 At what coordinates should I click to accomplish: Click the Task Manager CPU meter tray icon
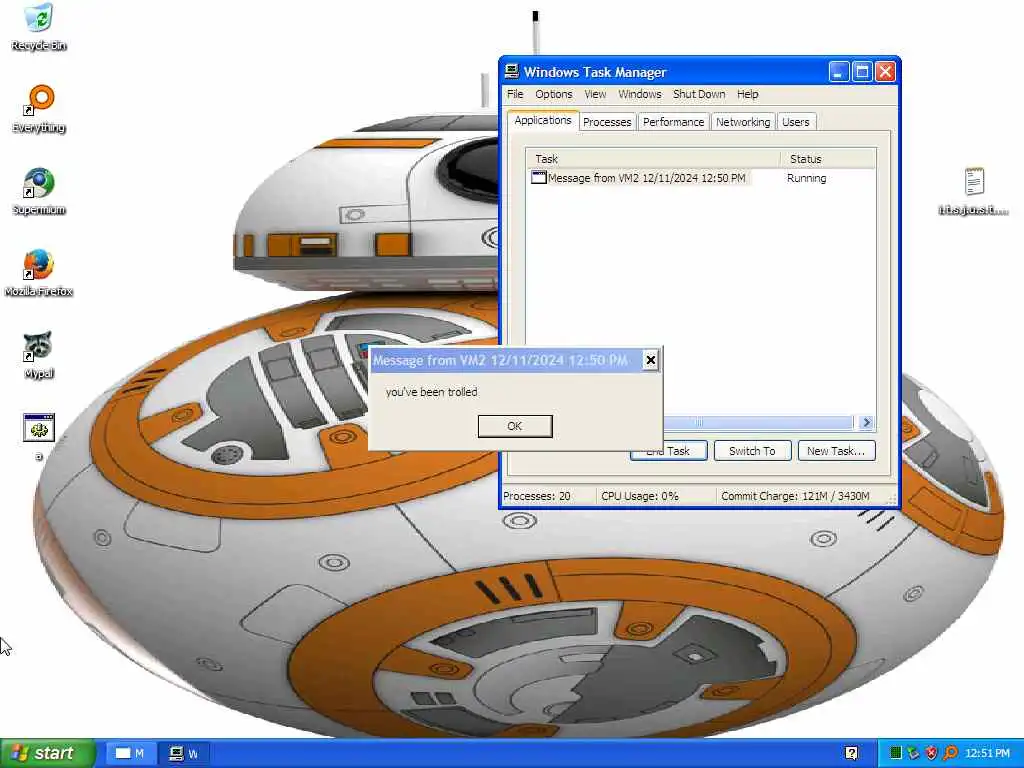tap(896, 753)
